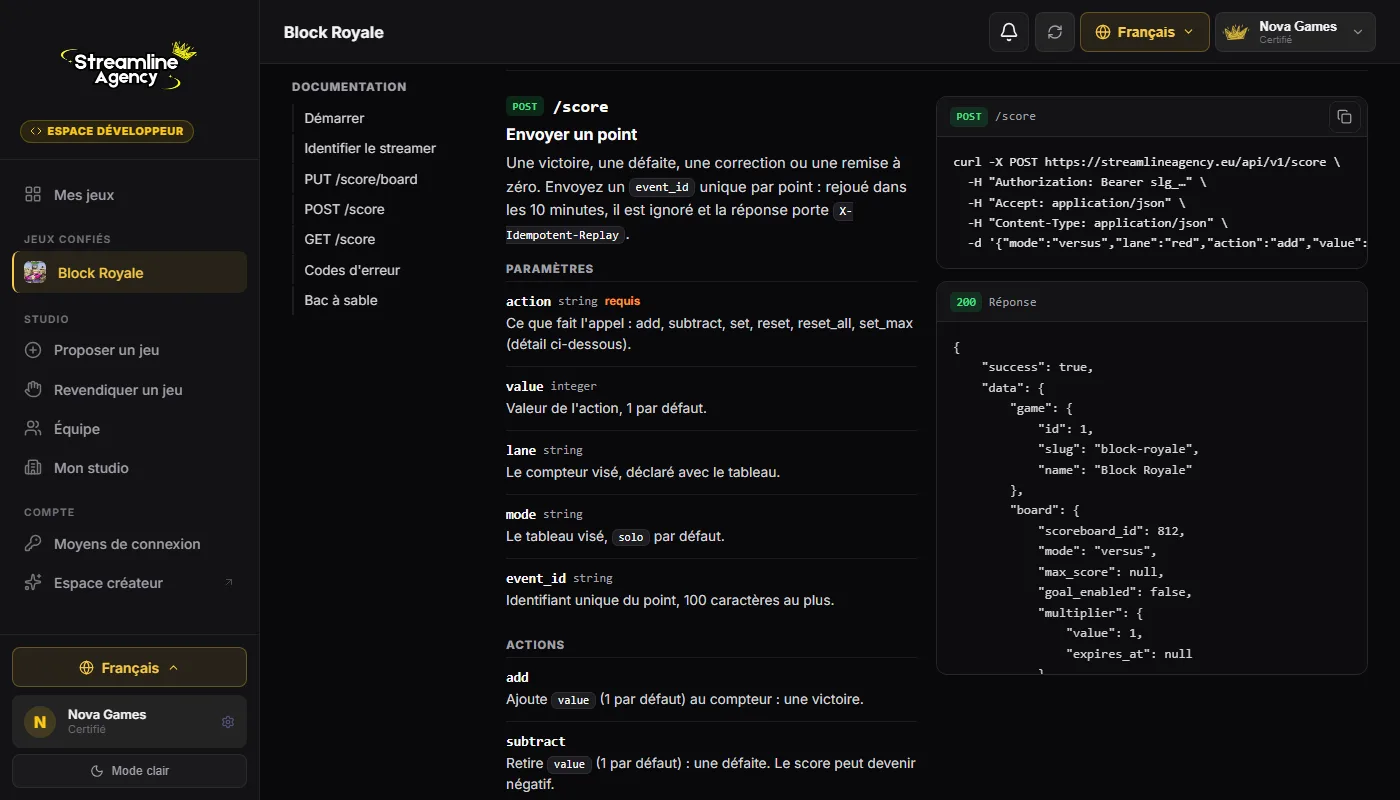Expand the Nova Games account menu in the header
This screenshot has height=800, width=1400.
click(1295, 32)
